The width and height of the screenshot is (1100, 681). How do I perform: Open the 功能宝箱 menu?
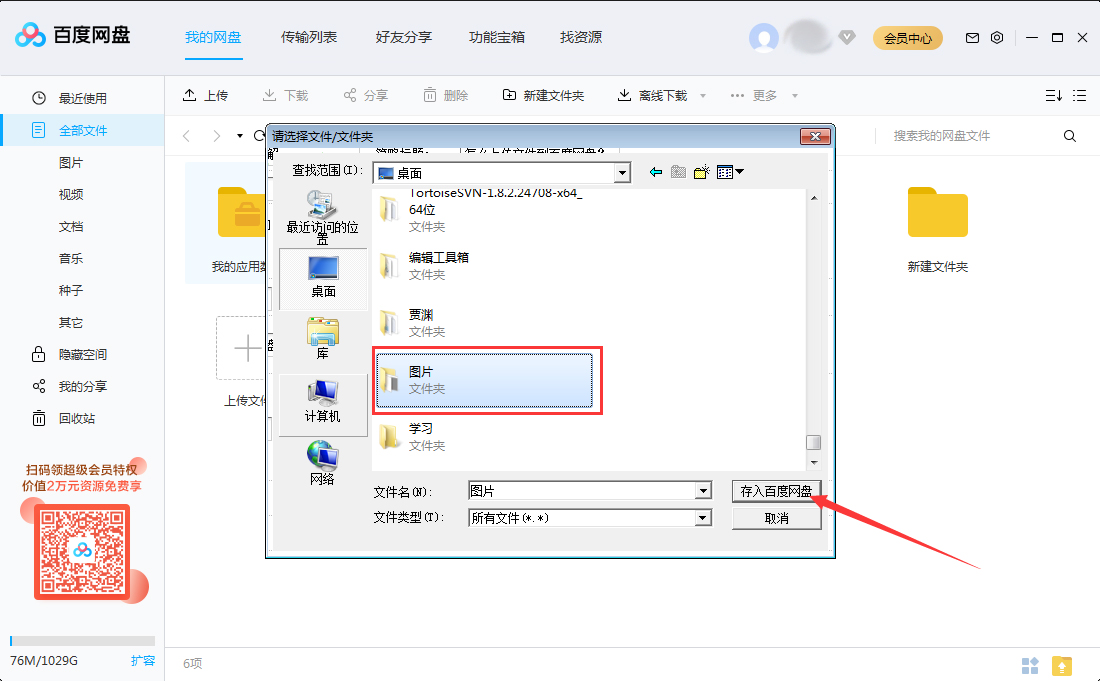[500, 37]
